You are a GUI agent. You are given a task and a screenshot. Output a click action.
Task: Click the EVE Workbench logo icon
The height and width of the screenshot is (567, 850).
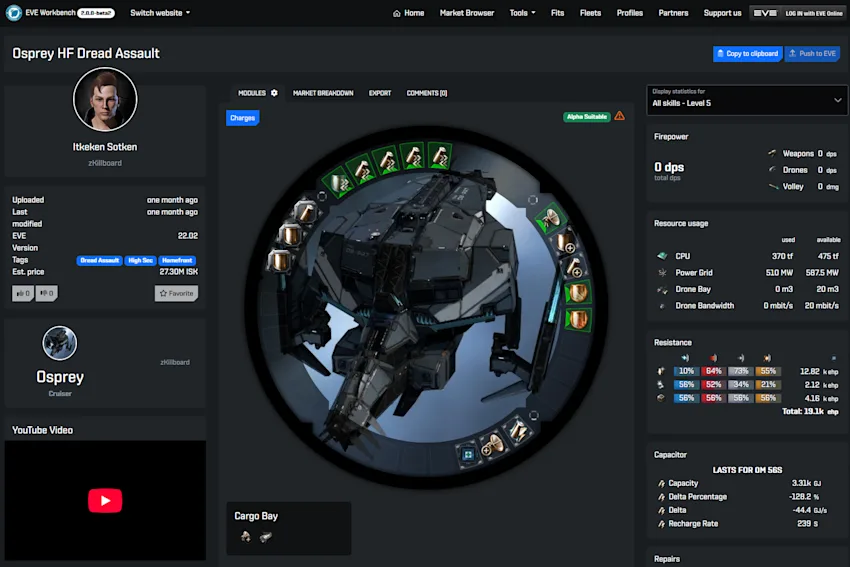(14, 12)
